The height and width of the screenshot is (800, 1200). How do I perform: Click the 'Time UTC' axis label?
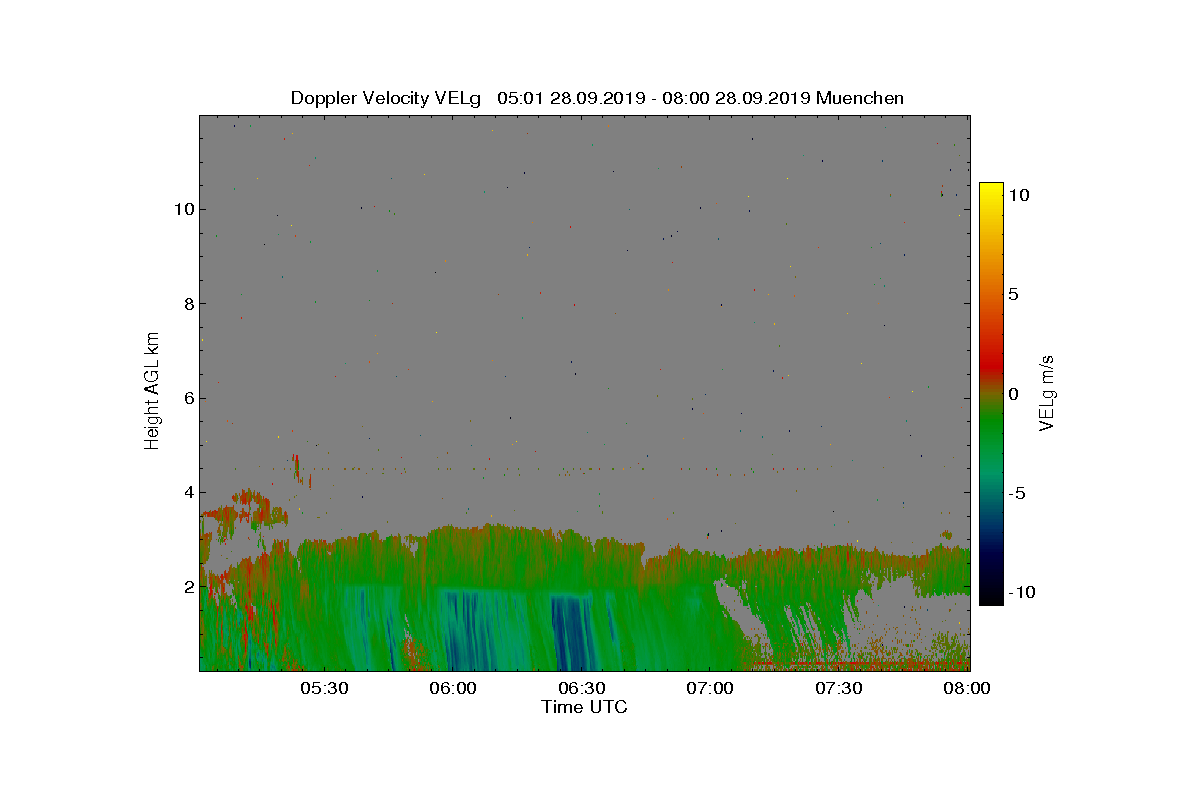(585, 707)
